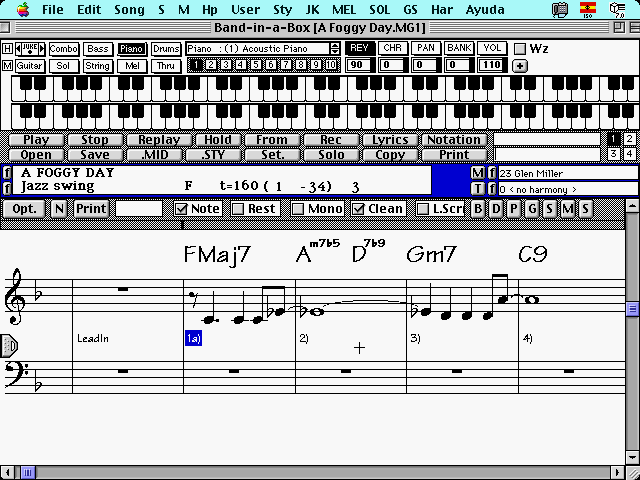Click the T harmony button

(x=477, y=189)
